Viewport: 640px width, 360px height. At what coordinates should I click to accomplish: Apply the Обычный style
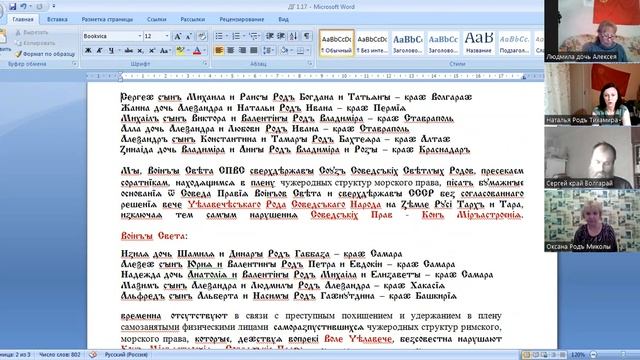coord(336,43)
